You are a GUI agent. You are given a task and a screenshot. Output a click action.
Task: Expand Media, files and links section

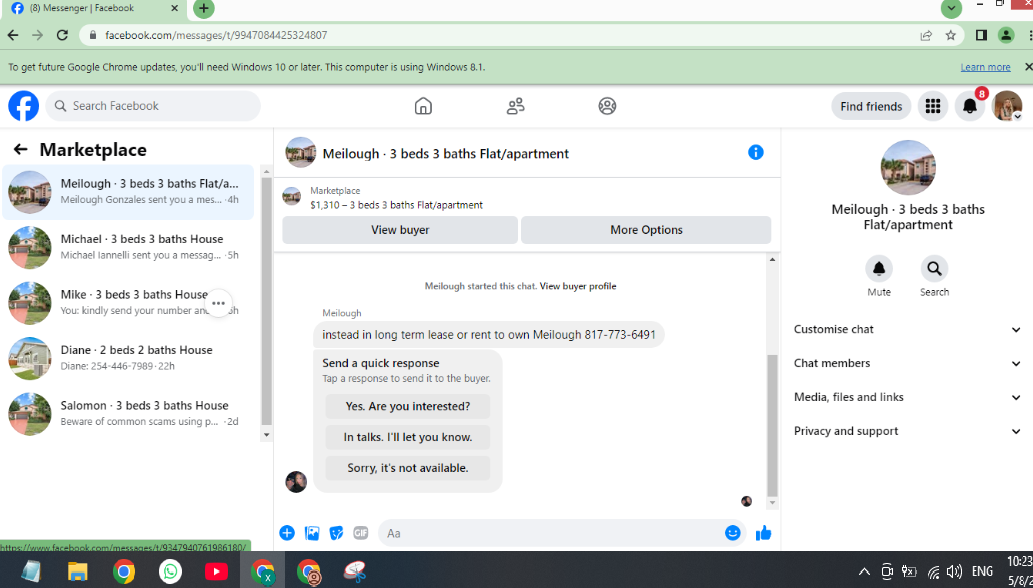(907, 397)
